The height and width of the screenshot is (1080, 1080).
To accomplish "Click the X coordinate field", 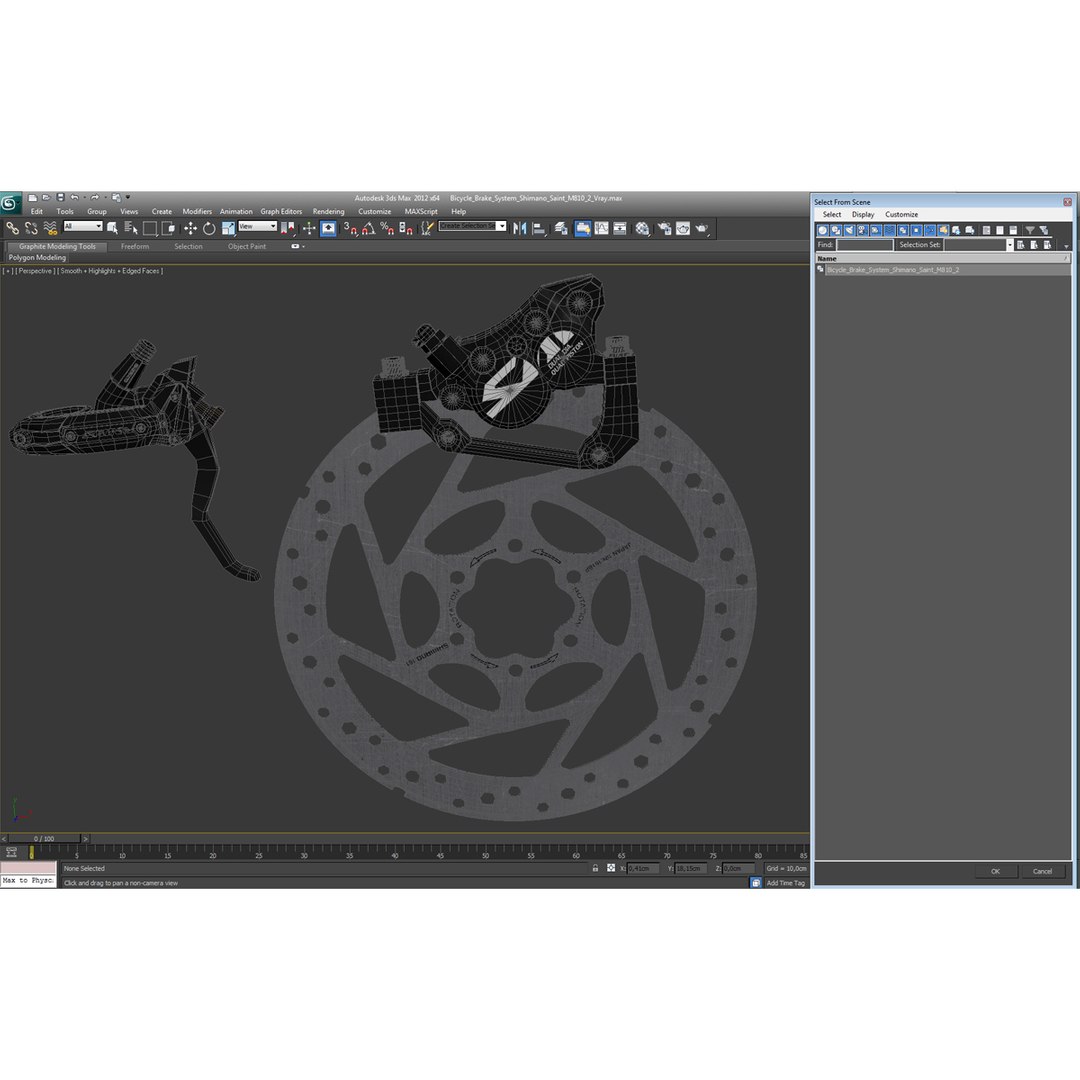I will coord(643,869).
